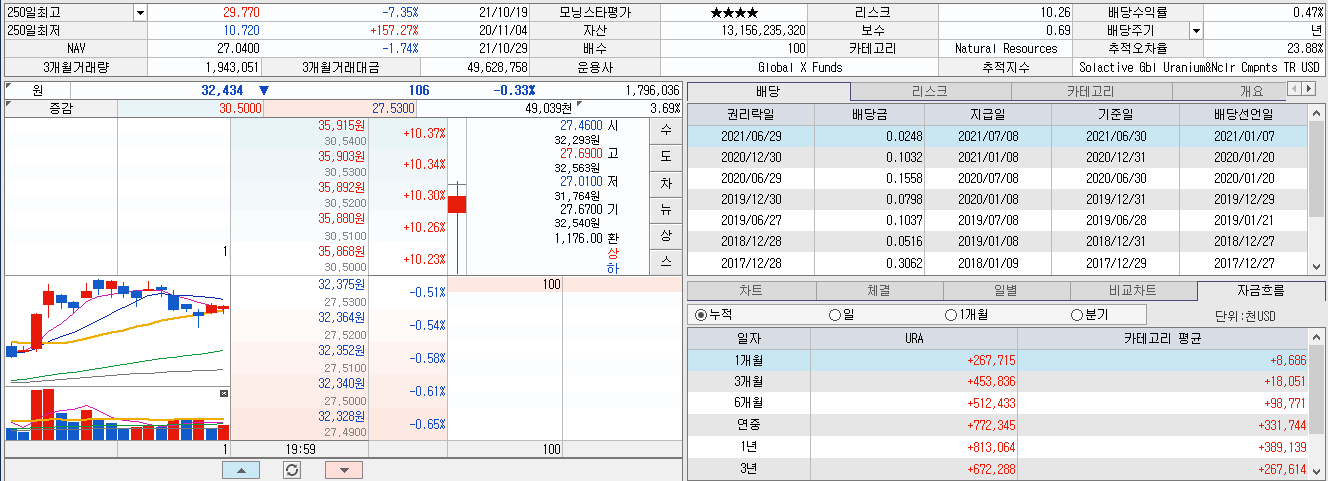Click the 19:59 time cell

299,450
